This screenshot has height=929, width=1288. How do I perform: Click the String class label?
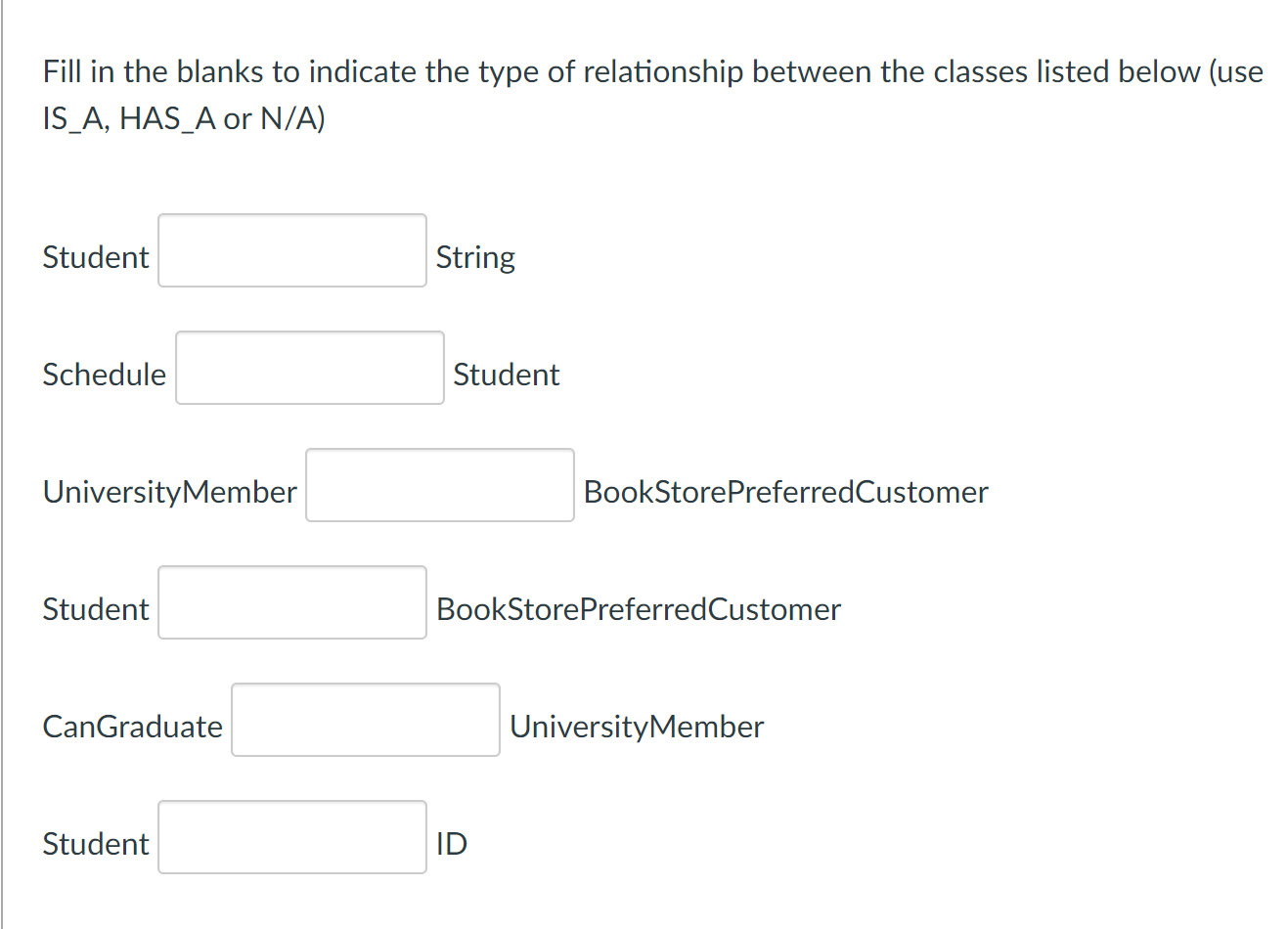(475, 258)
